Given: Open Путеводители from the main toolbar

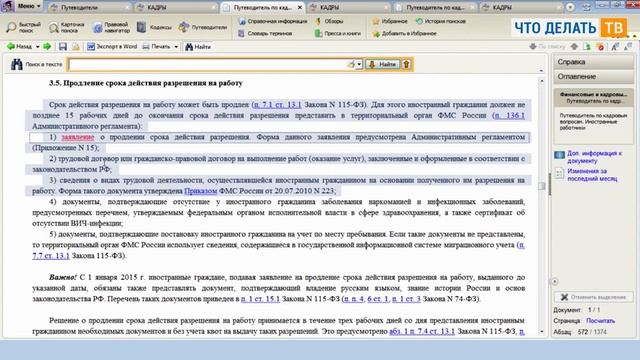Looking at the screenshot, I should [203, 27].
